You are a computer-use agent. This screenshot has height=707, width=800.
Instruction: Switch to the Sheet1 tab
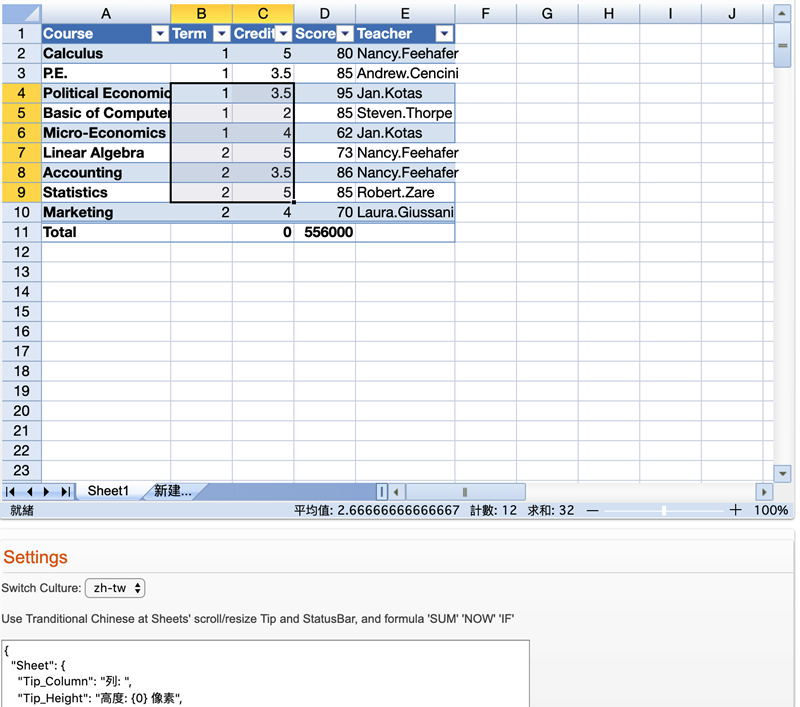108,491
